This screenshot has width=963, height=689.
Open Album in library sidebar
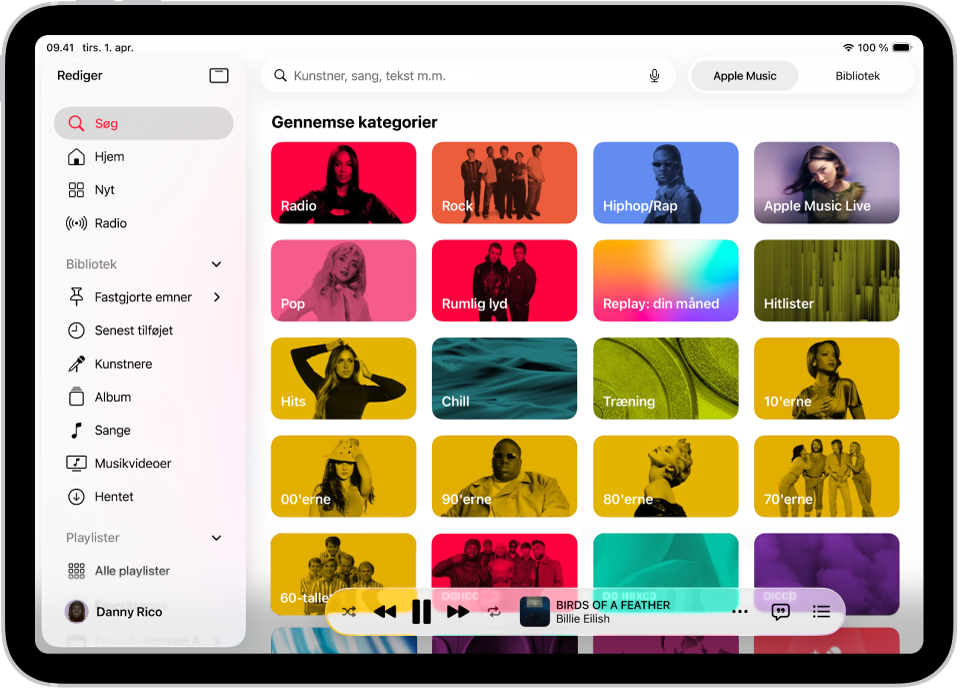click(x=143, y=397)
